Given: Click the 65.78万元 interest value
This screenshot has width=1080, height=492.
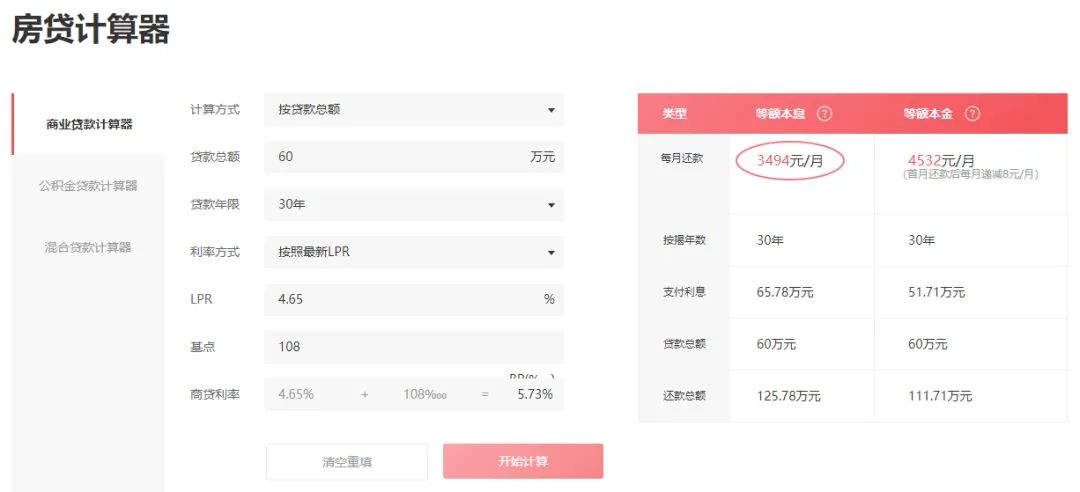Looking at the screenshot, I should coord(785,293).
